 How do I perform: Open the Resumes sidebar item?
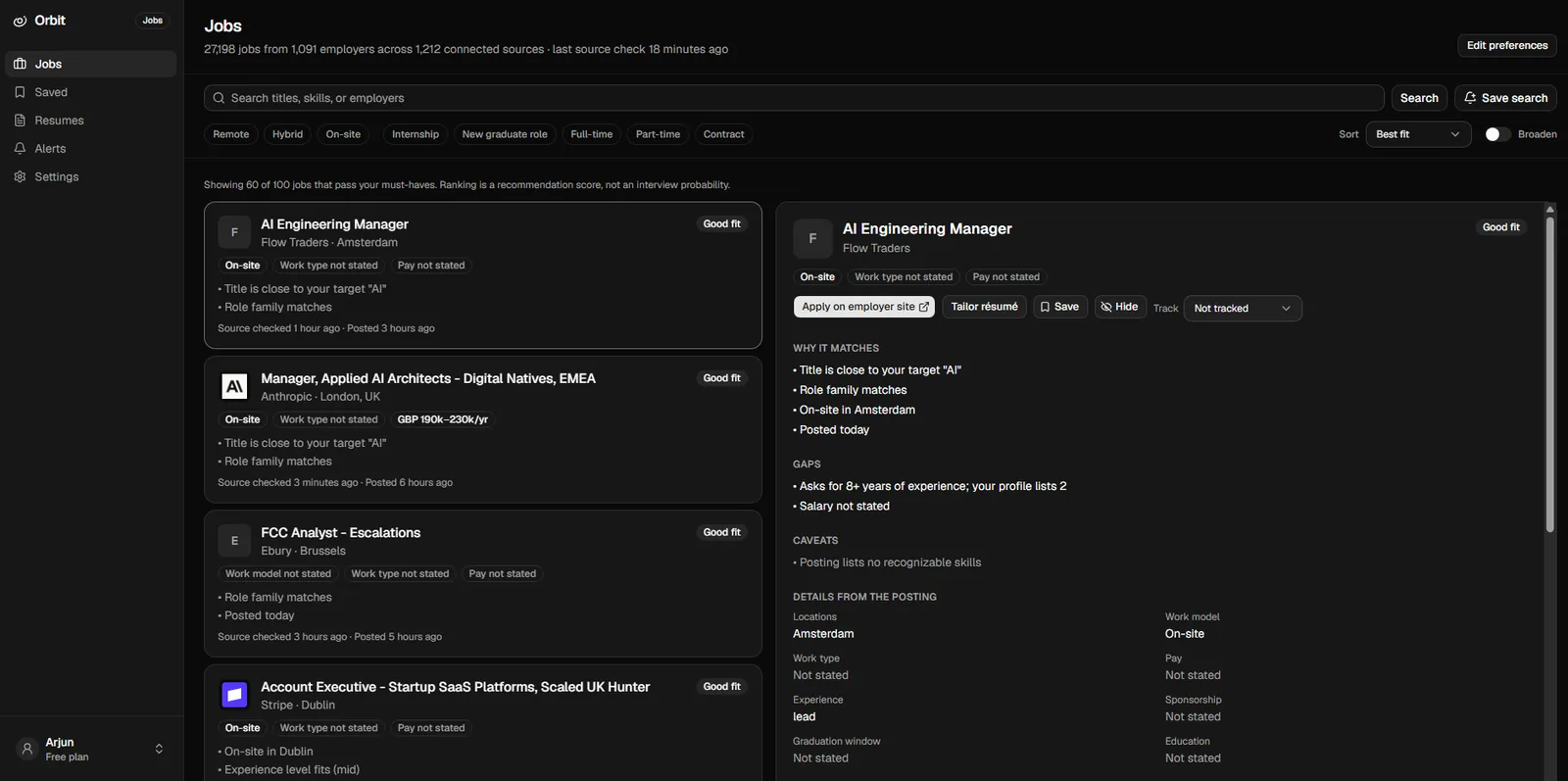(91, 121)
